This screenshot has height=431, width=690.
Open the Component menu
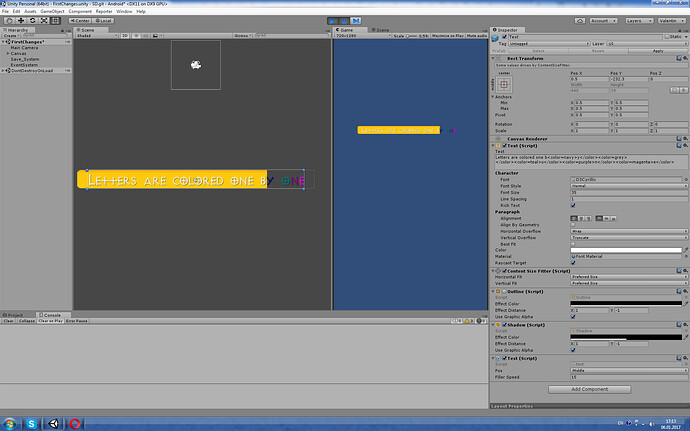pos(80,11)
